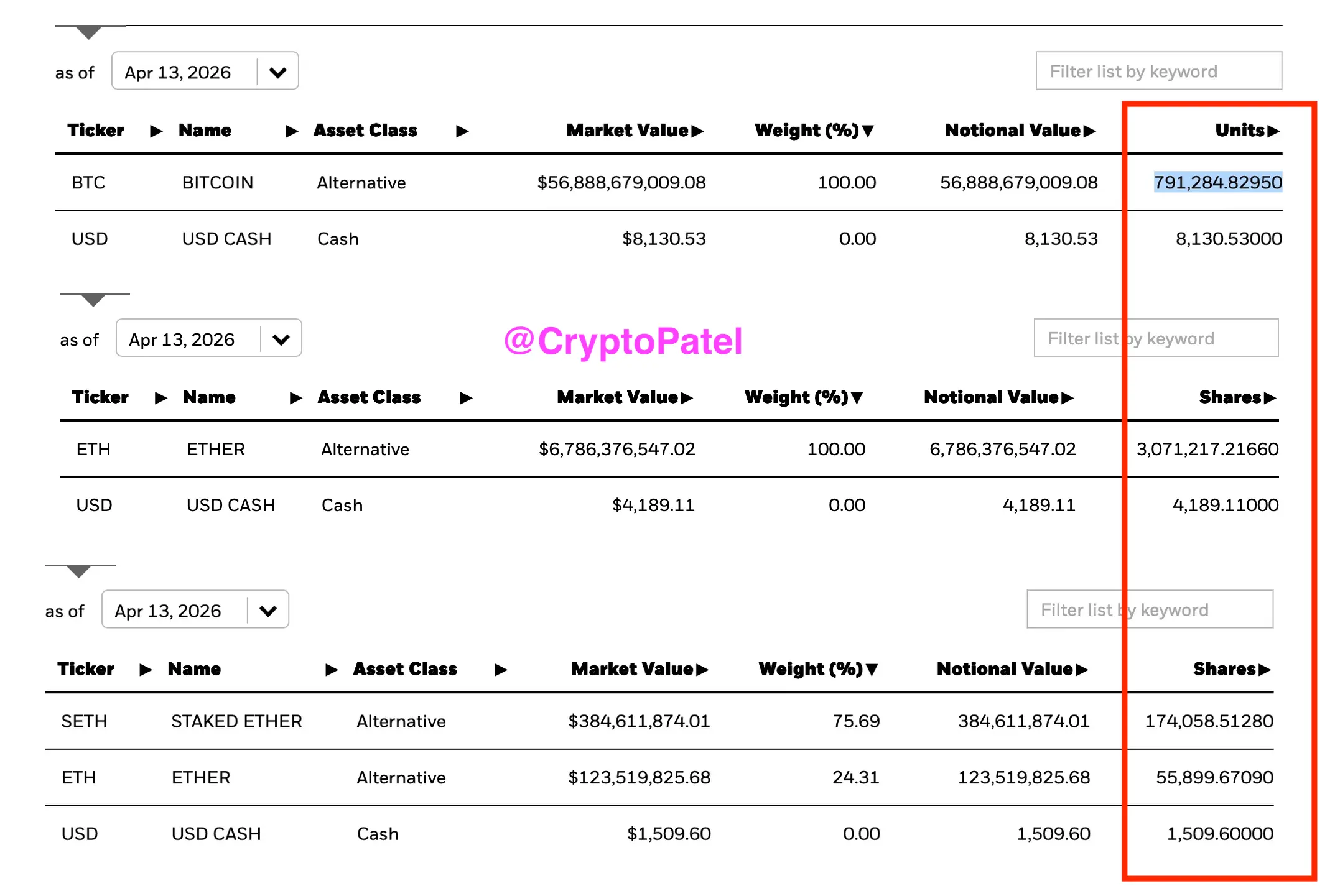This screenshot has height=896, width=1335.
Task: Click the Weight (%) header in Bitcoin table
Action: point(807,131)
